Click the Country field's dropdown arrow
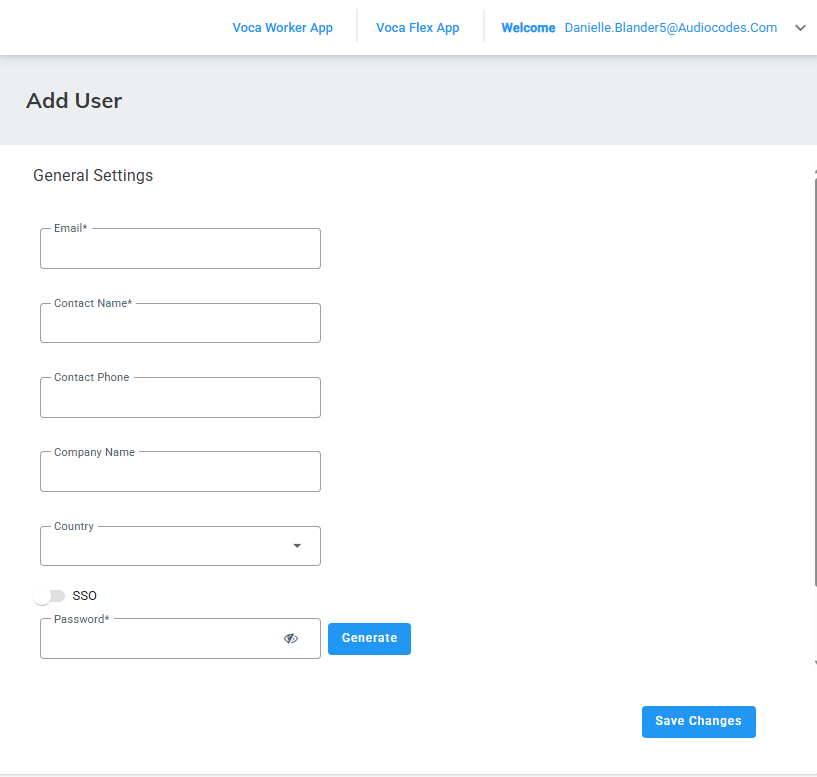This screenshot has width=817, height=777. click(297, 546)
